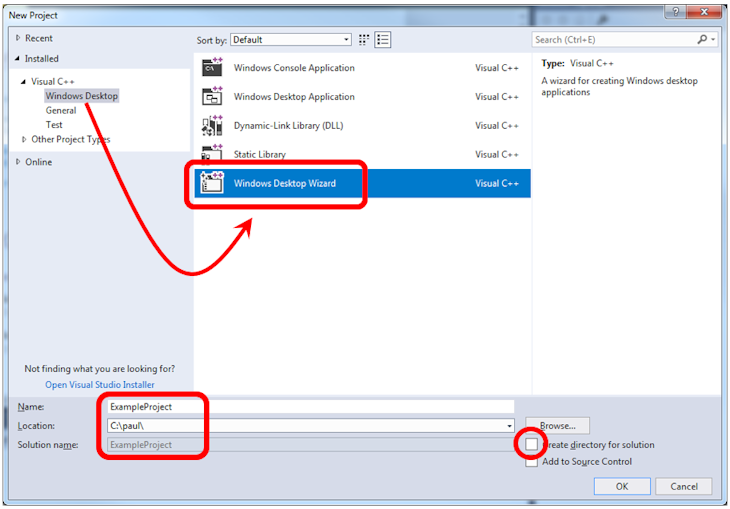
Task: Expand the Recent section
Action: click(x=18, y=38)
